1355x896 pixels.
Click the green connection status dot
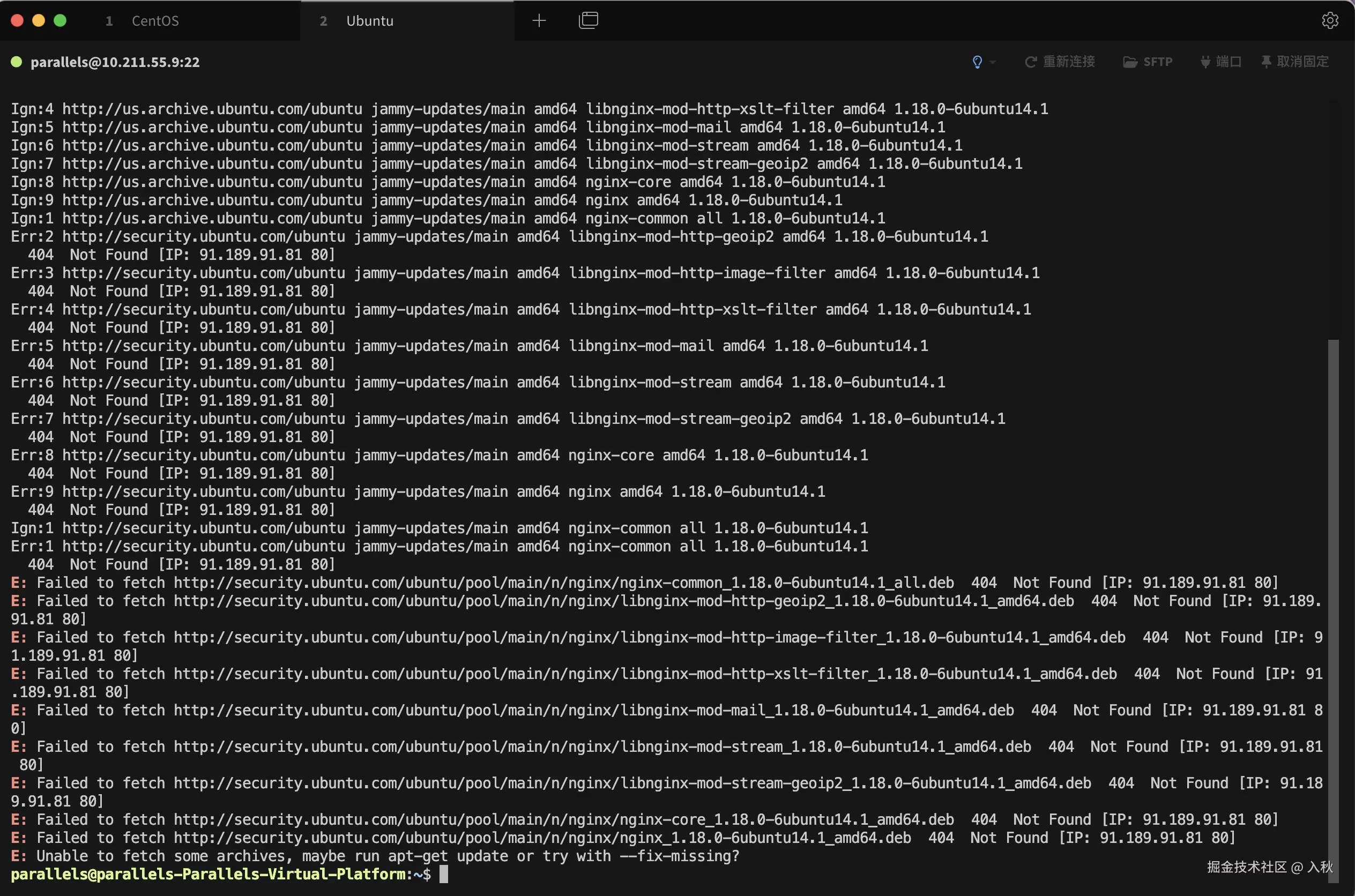[17, 62]
